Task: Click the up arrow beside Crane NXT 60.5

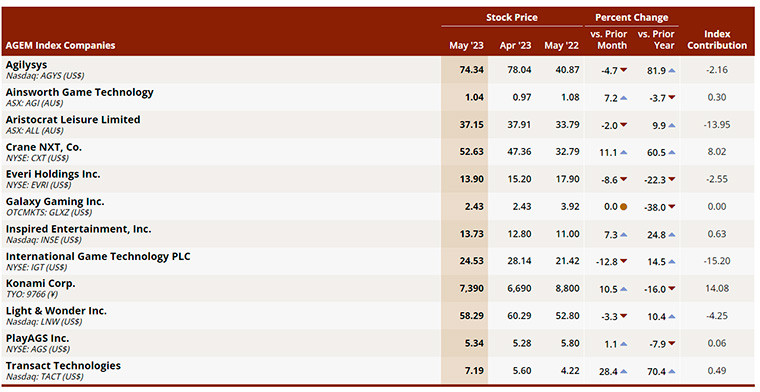Action: (671, 152)
